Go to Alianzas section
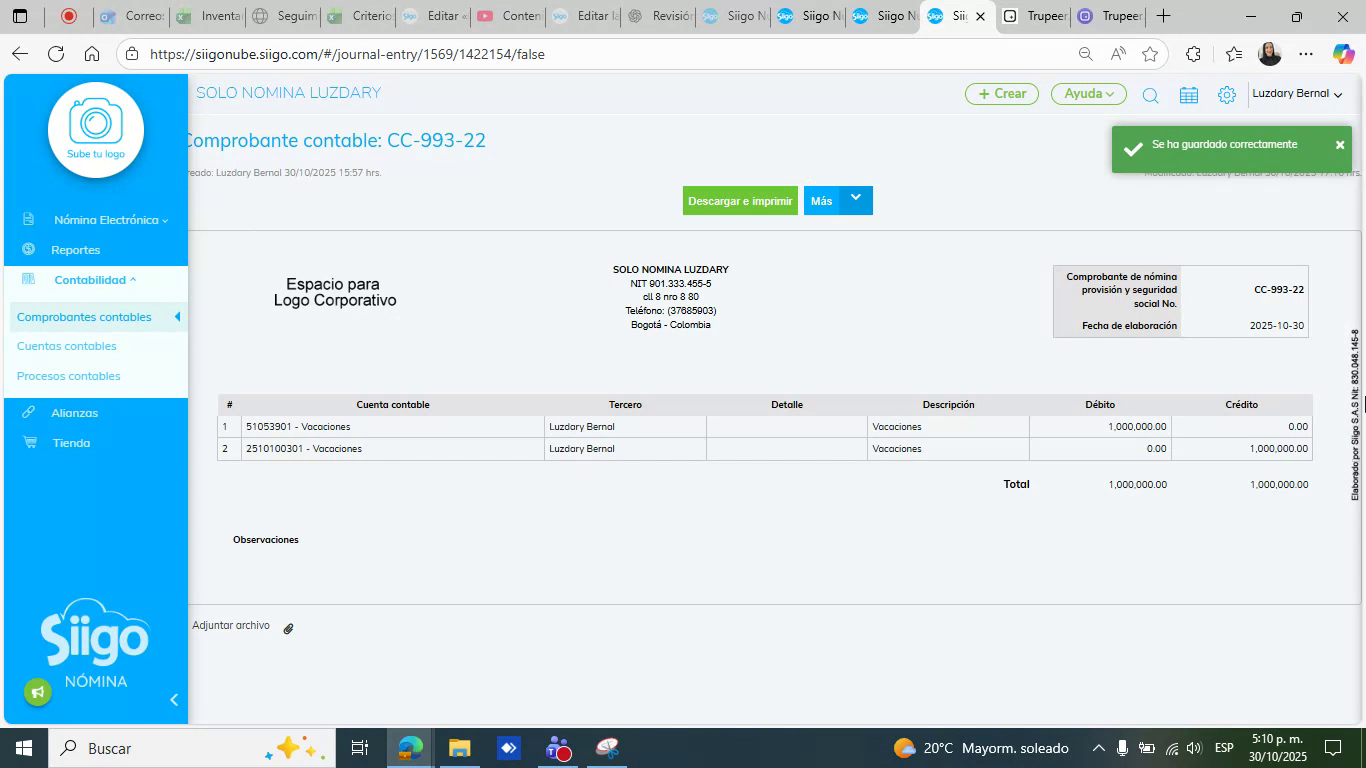 75,413
